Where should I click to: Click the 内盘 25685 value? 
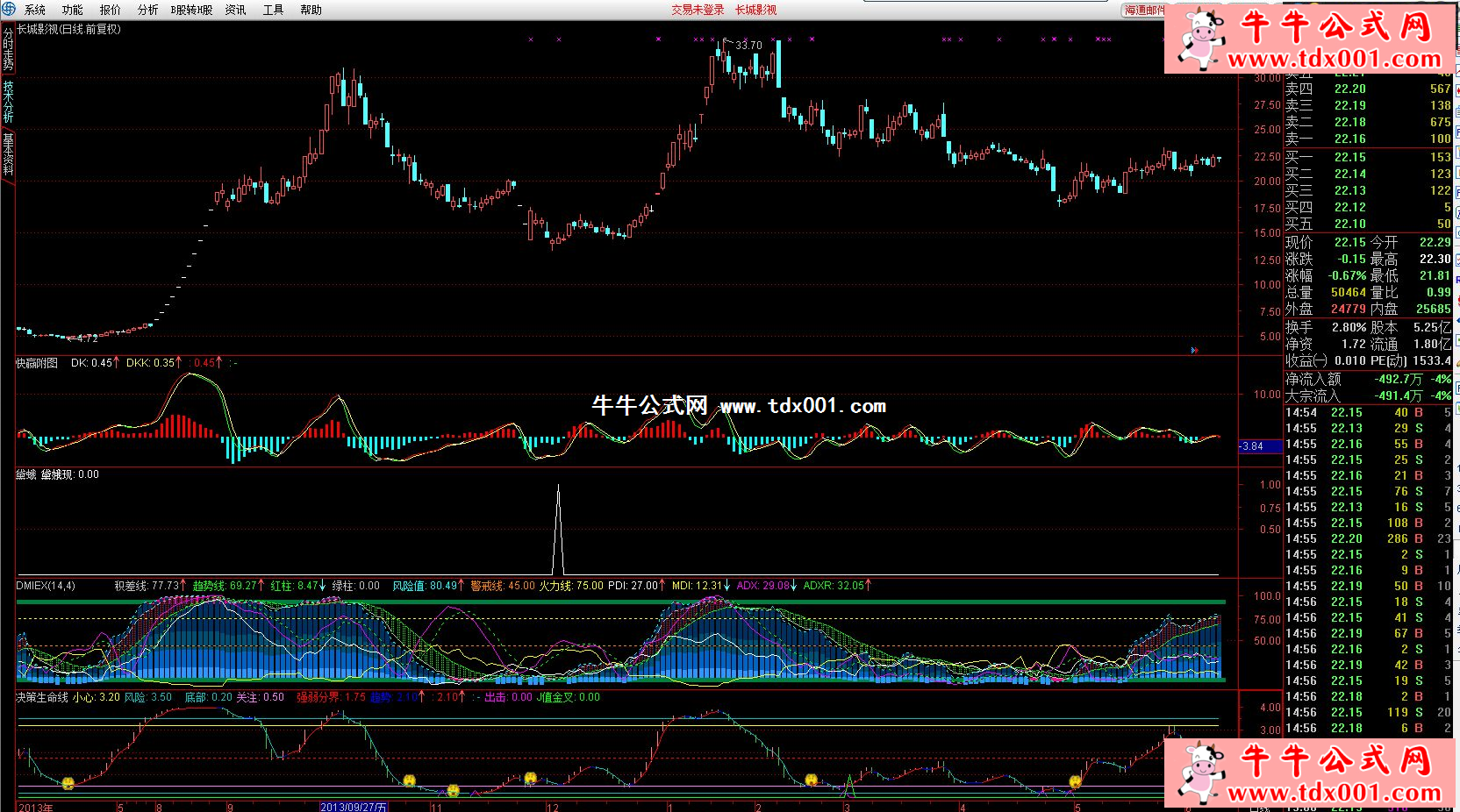1434,309
